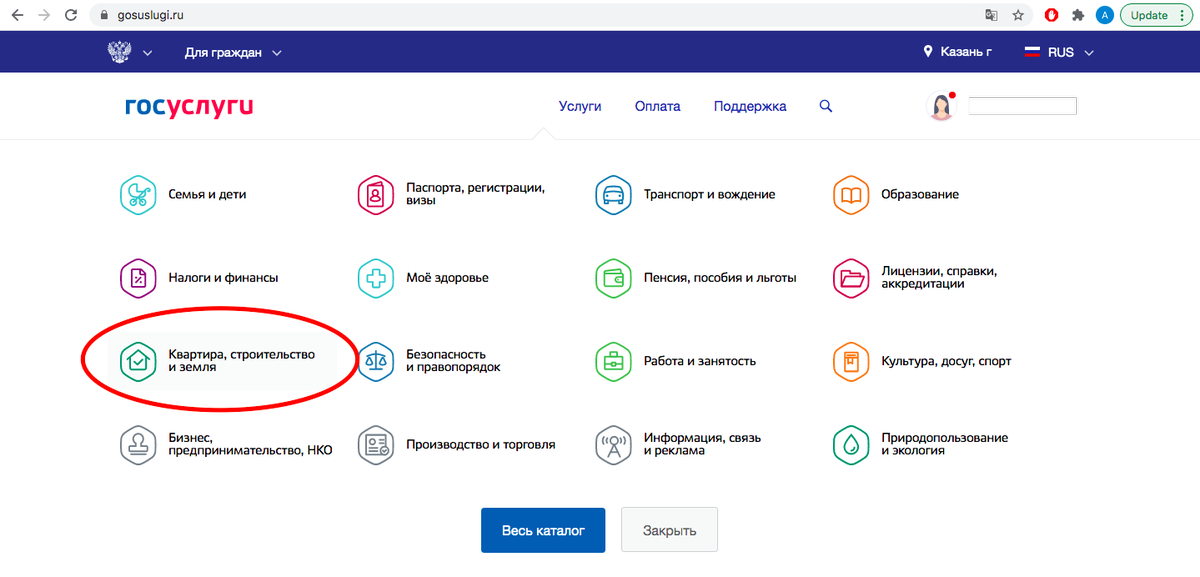
Task: Open the Услуги menu tab
Action: (x=580, y=106)
